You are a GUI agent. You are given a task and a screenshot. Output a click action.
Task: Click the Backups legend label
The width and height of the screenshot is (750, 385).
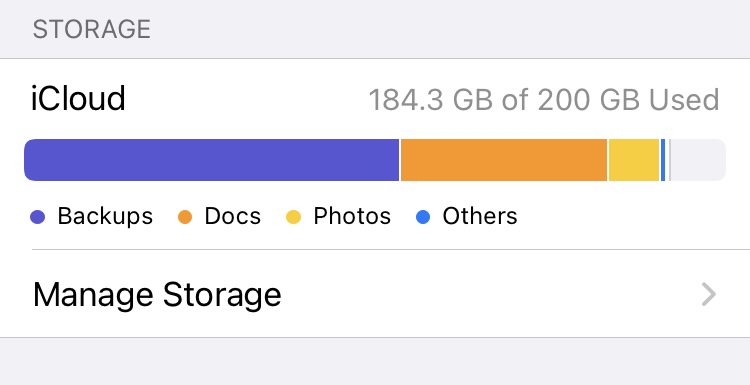[105, 216]
